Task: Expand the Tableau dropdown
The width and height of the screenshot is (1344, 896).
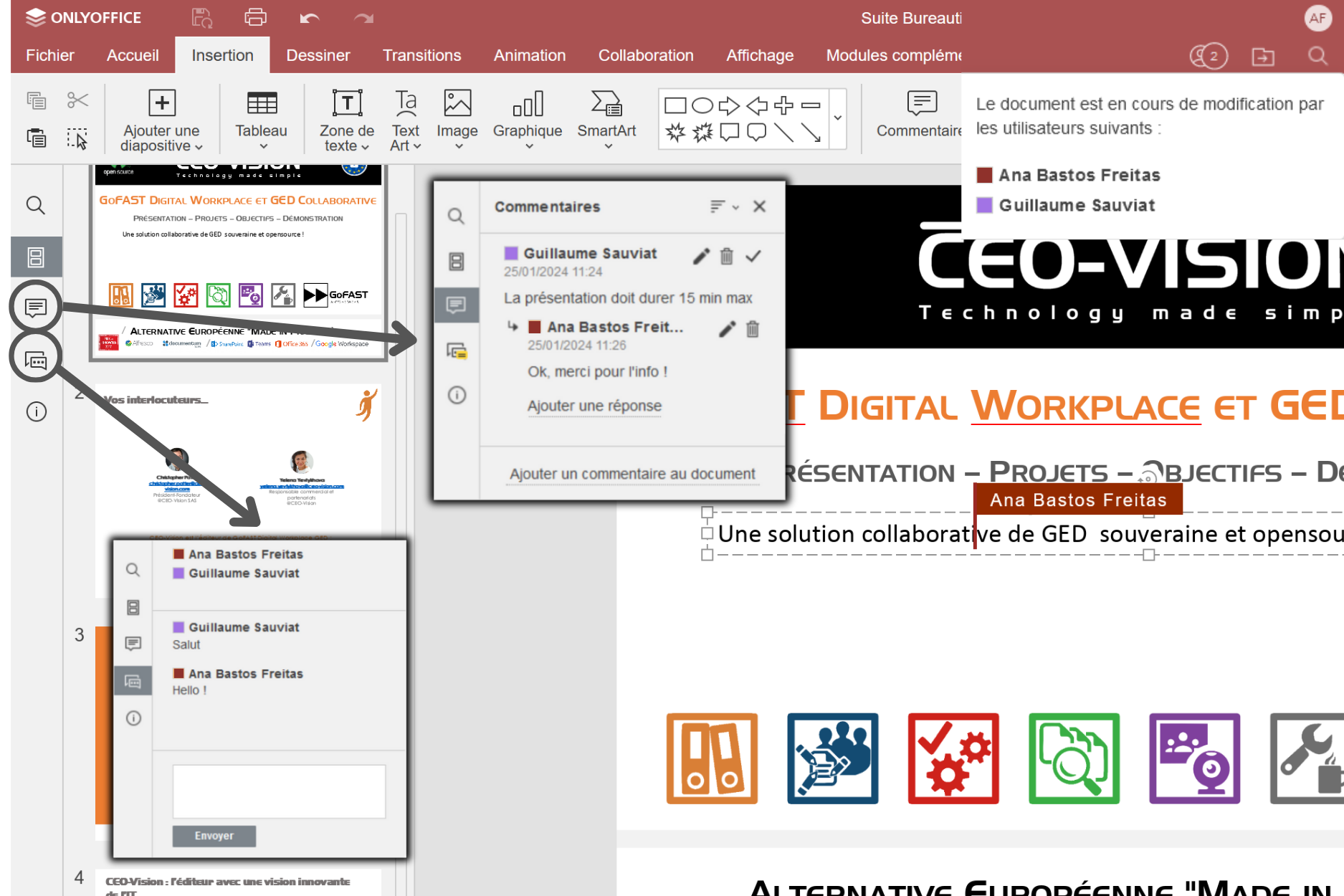Action: [x=262, y=146]
